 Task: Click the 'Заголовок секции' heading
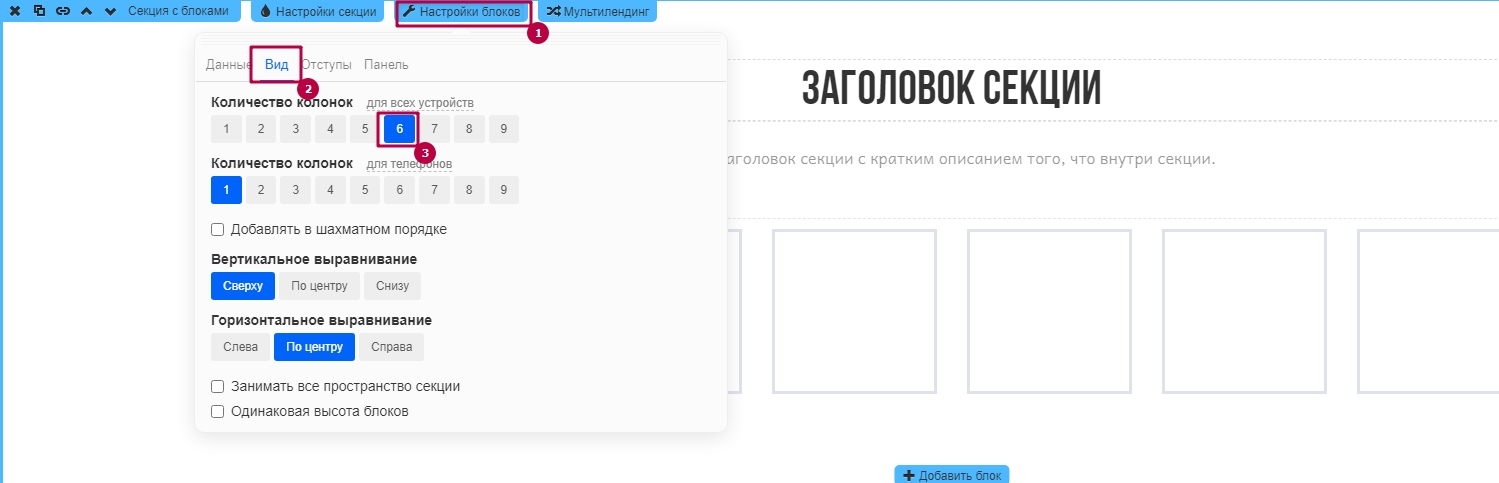[x=951, y=89]
